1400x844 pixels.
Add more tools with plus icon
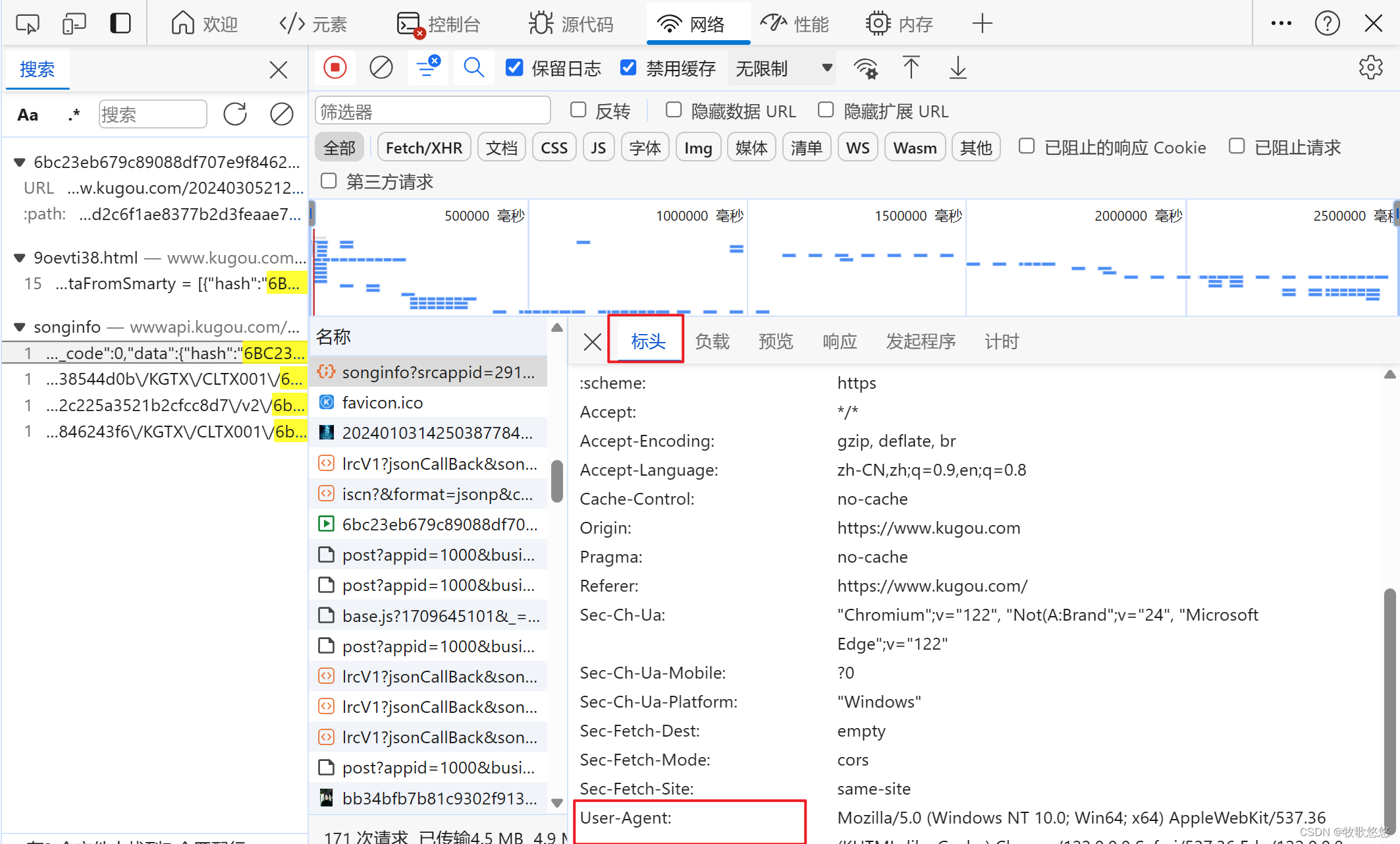982,24
